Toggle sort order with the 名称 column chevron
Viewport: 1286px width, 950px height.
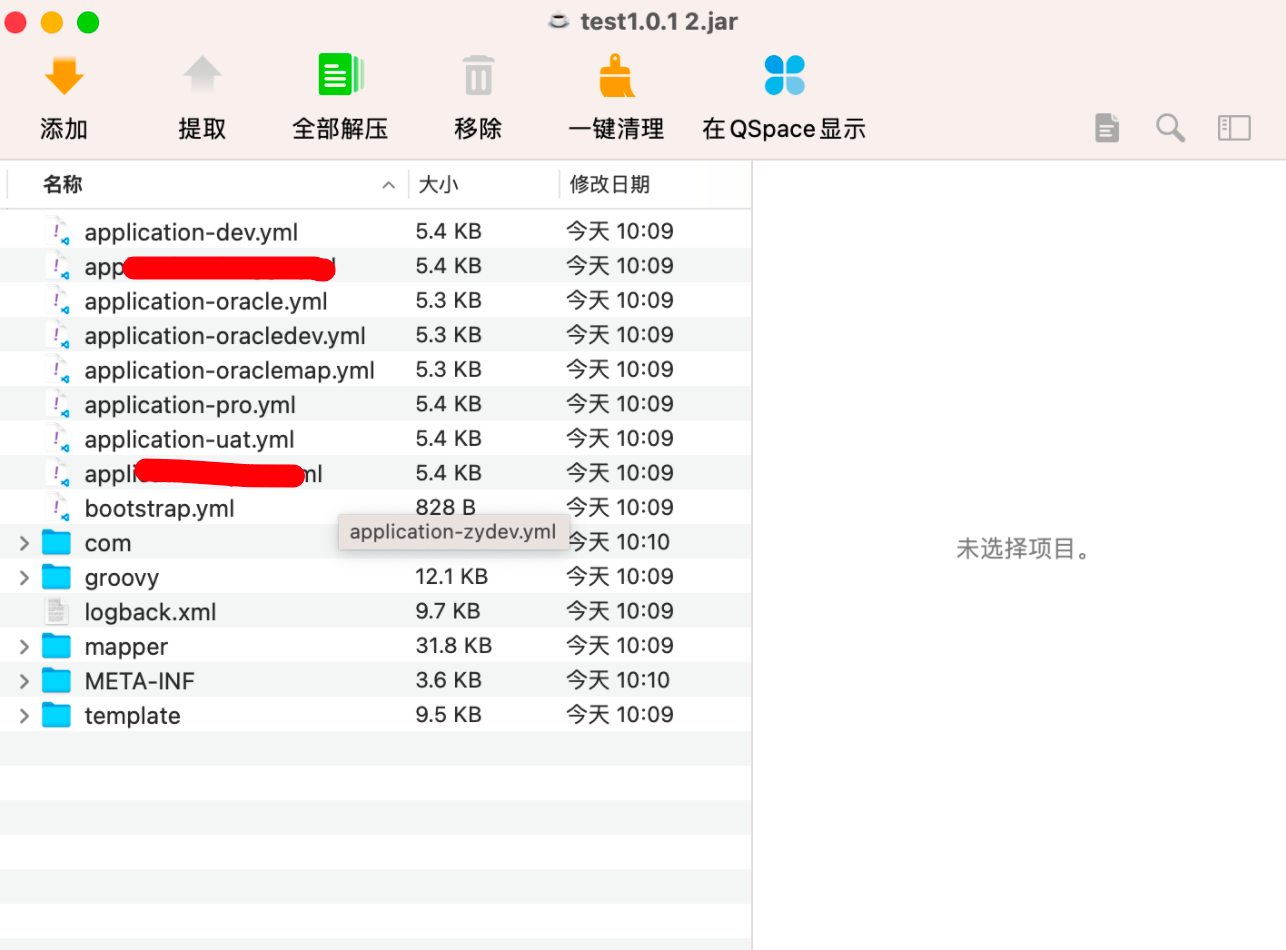[x=388, y=184]
